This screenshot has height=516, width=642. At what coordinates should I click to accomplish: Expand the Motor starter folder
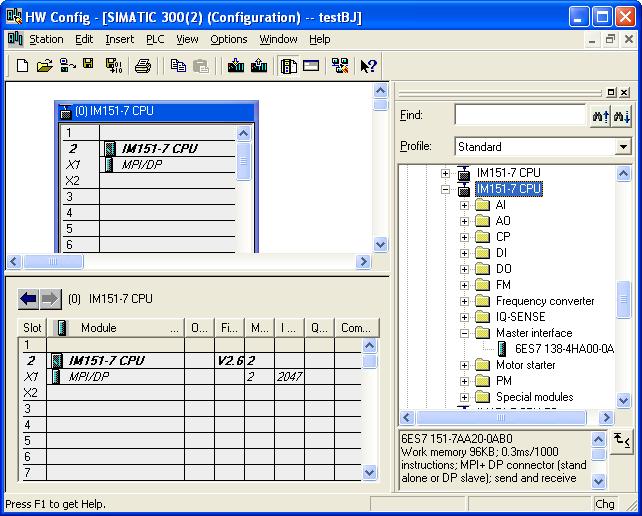(464, 365)
